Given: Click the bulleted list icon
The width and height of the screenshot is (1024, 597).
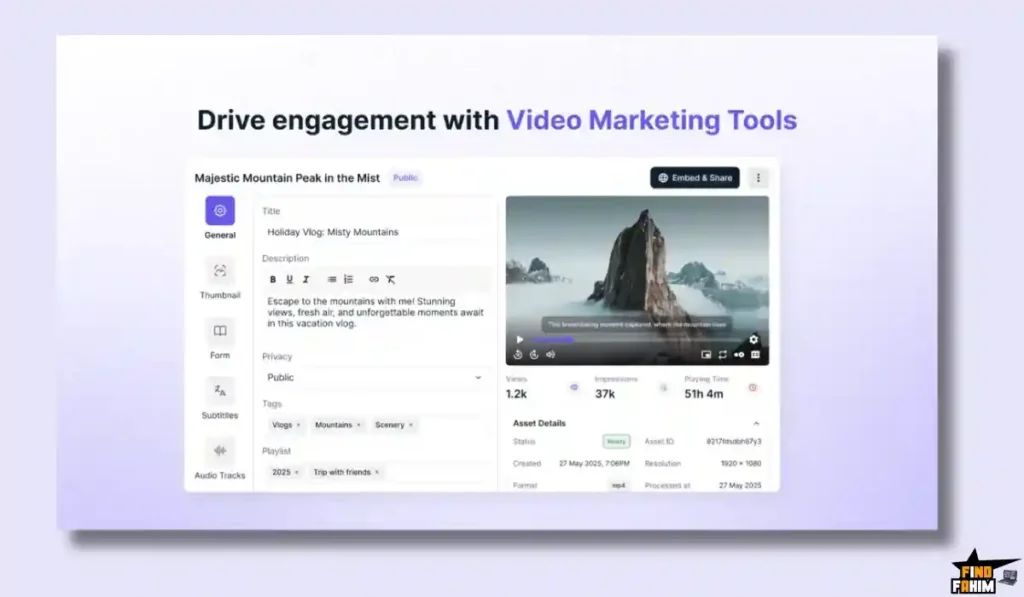Looking at the screenshot, I should click(349, 280).
